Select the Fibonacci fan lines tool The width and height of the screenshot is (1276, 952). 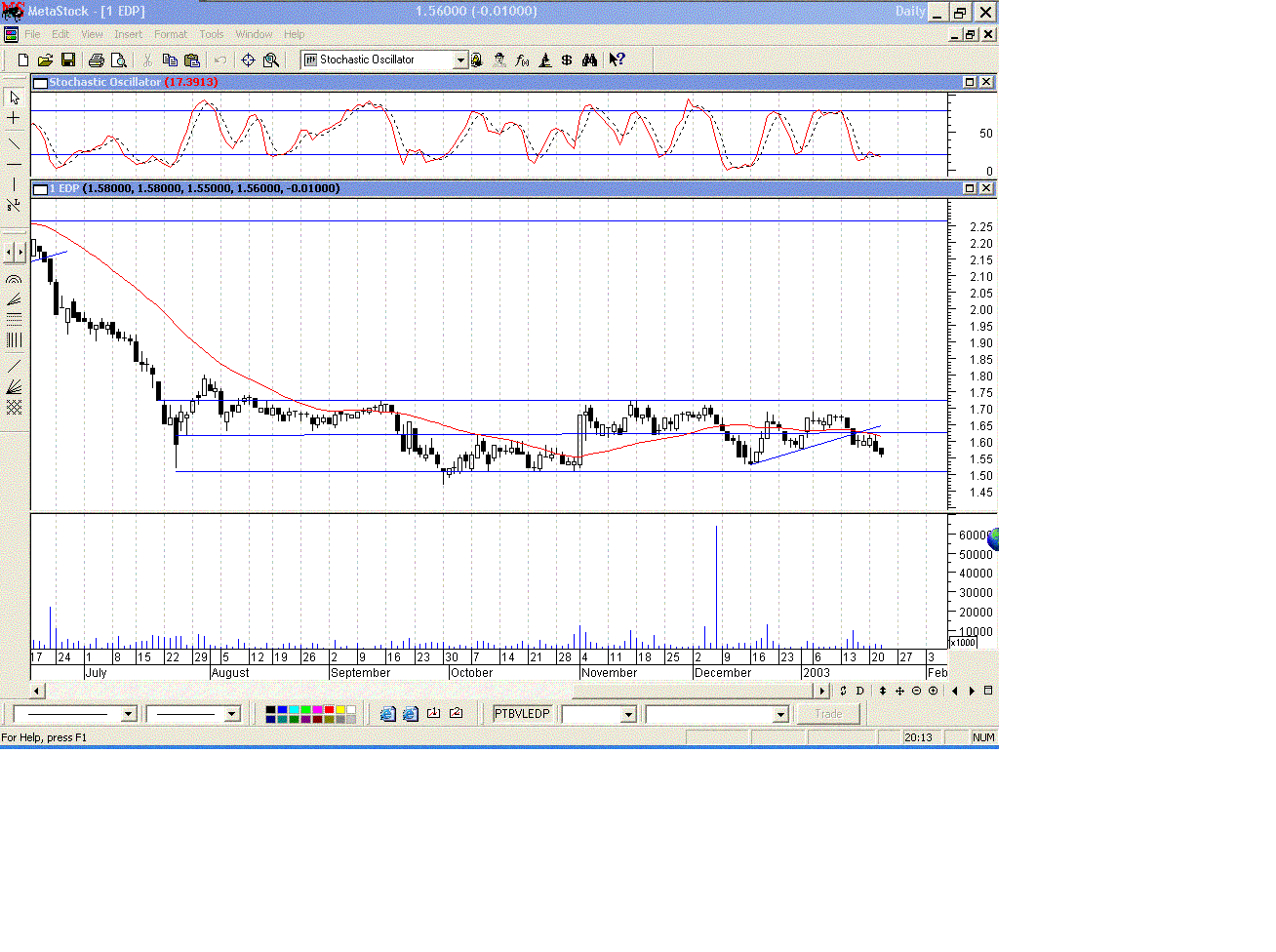pos(14,299)
